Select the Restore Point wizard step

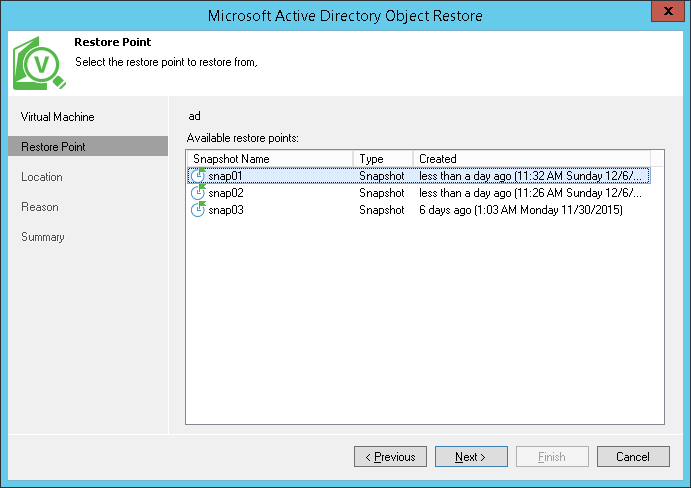(x=53, y=147)
